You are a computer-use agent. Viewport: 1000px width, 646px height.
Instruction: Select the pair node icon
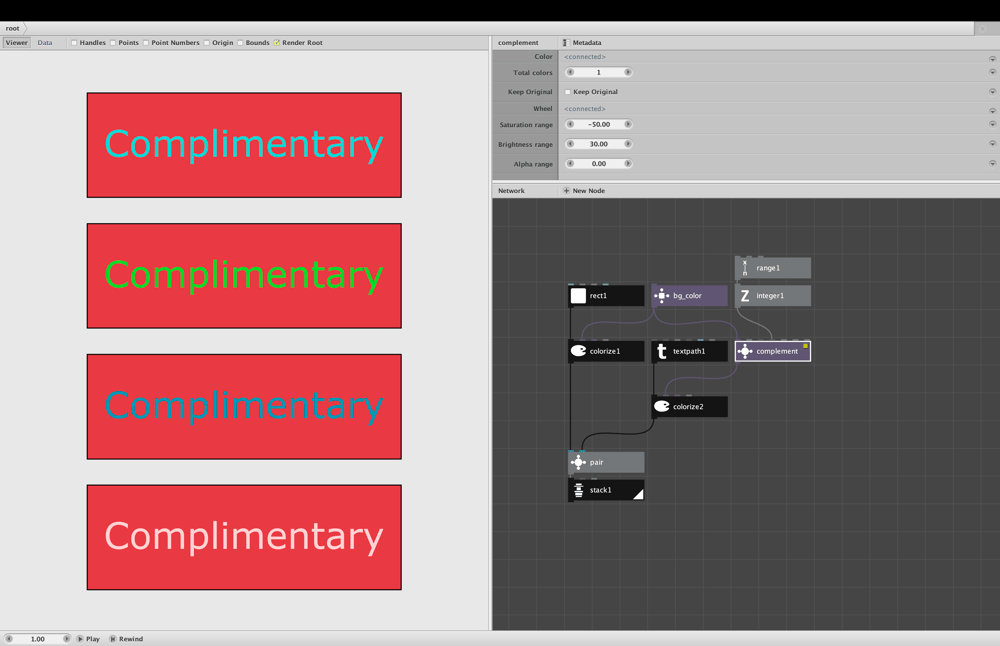(x=578, y=462)
